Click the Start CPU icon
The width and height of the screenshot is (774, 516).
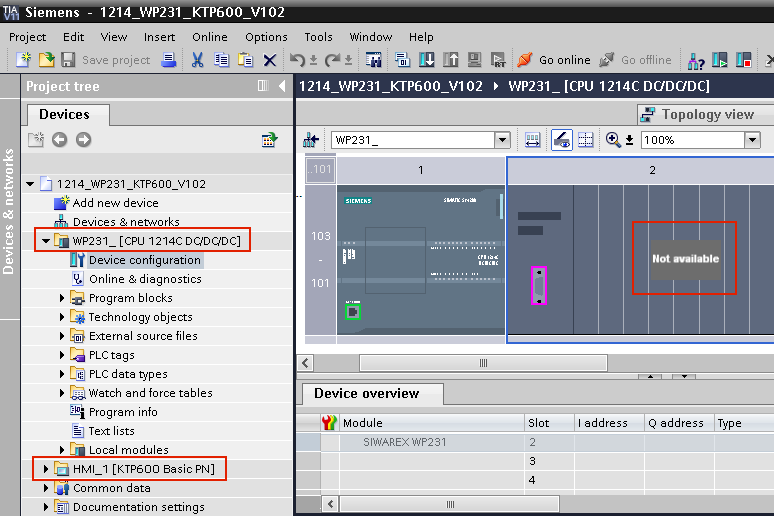point(720,60)
